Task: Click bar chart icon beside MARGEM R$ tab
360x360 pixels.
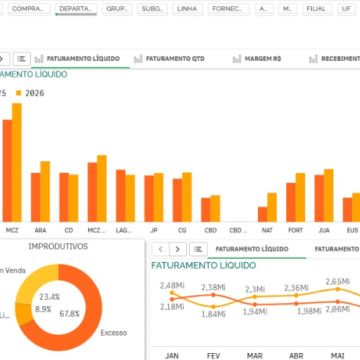Action: click(237, 59)
